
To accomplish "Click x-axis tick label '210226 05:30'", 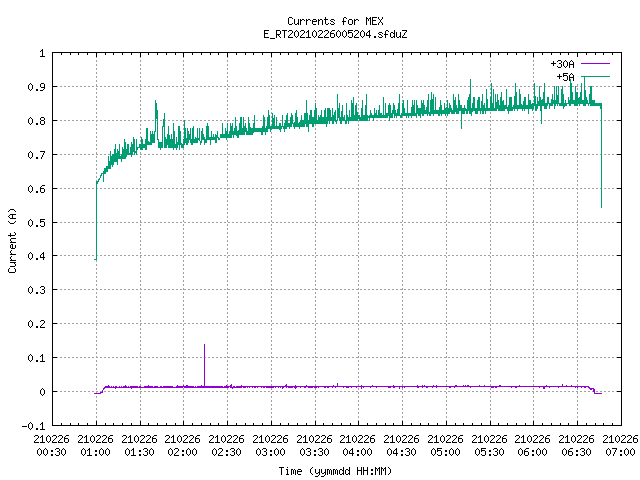I will pos(490,446).
